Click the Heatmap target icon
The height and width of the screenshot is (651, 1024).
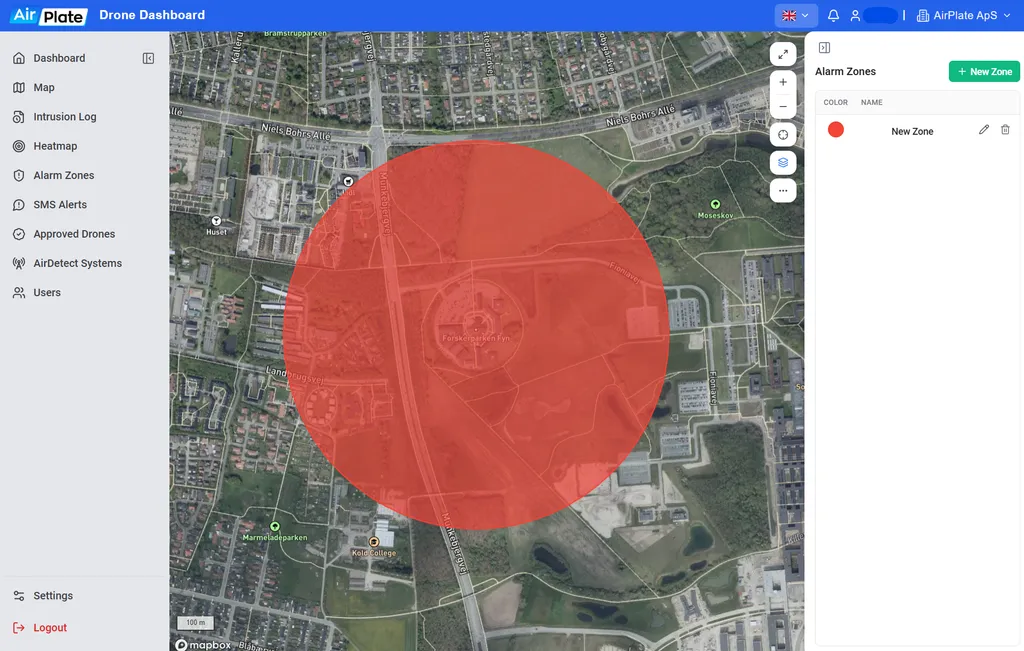click(19, 146)
